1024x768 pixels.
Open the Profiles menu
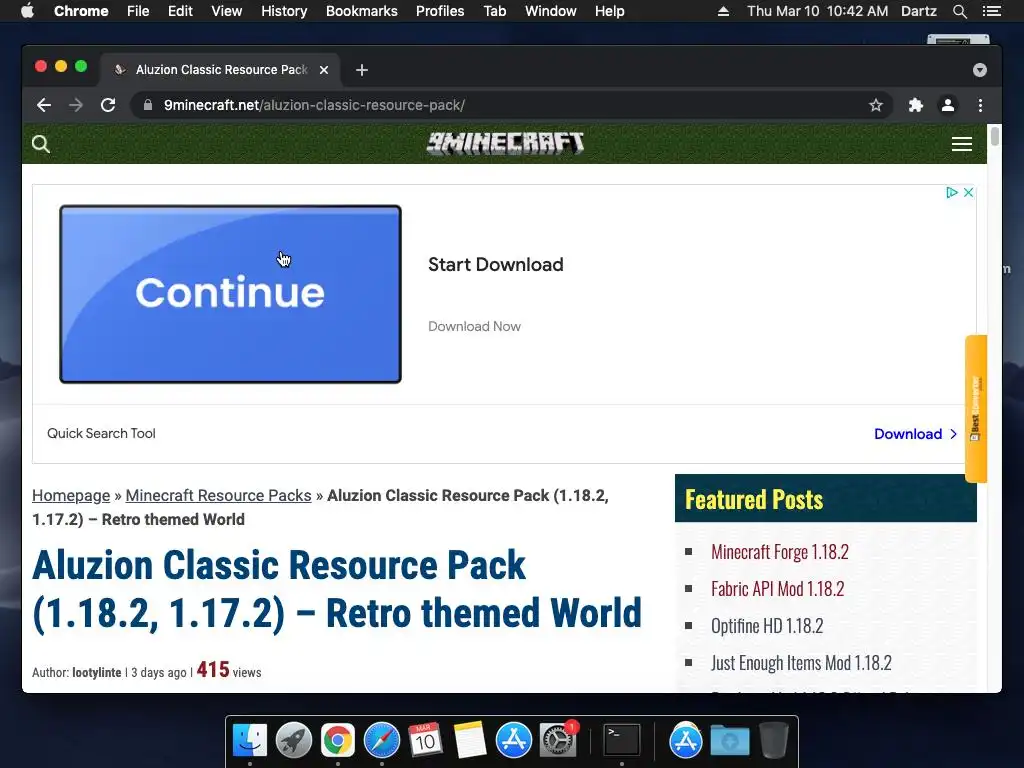click(x=440, y=11)
